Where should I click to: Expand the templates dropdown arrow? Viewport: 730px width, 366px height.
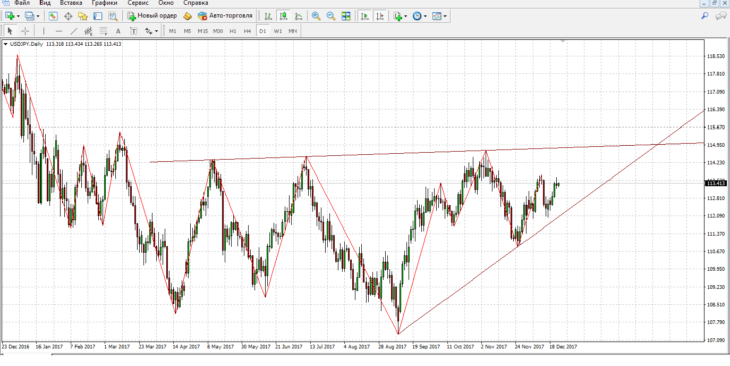pyautogui.click(x=445, y=17)
